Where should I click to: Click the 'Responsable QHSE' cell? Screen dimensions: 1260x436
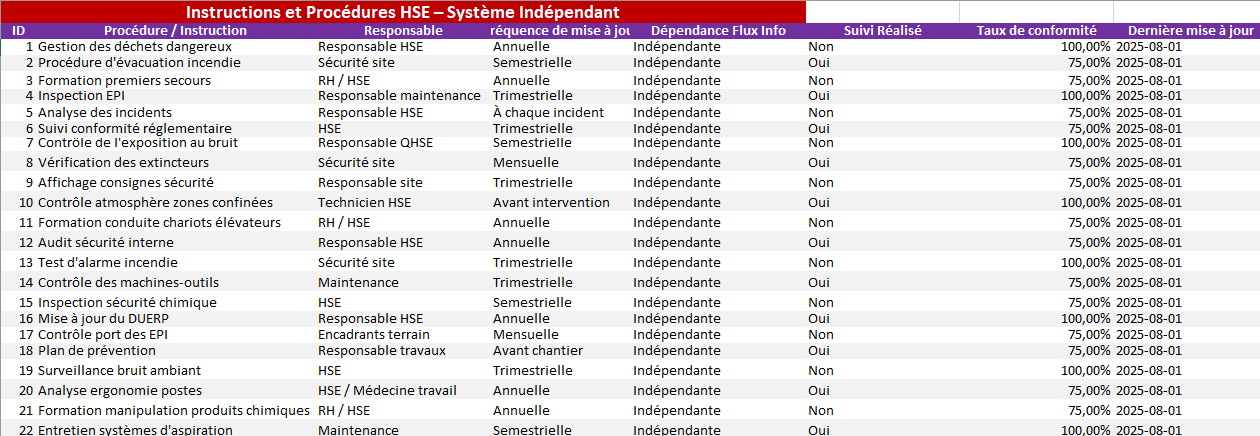click(x=375, y=143)
